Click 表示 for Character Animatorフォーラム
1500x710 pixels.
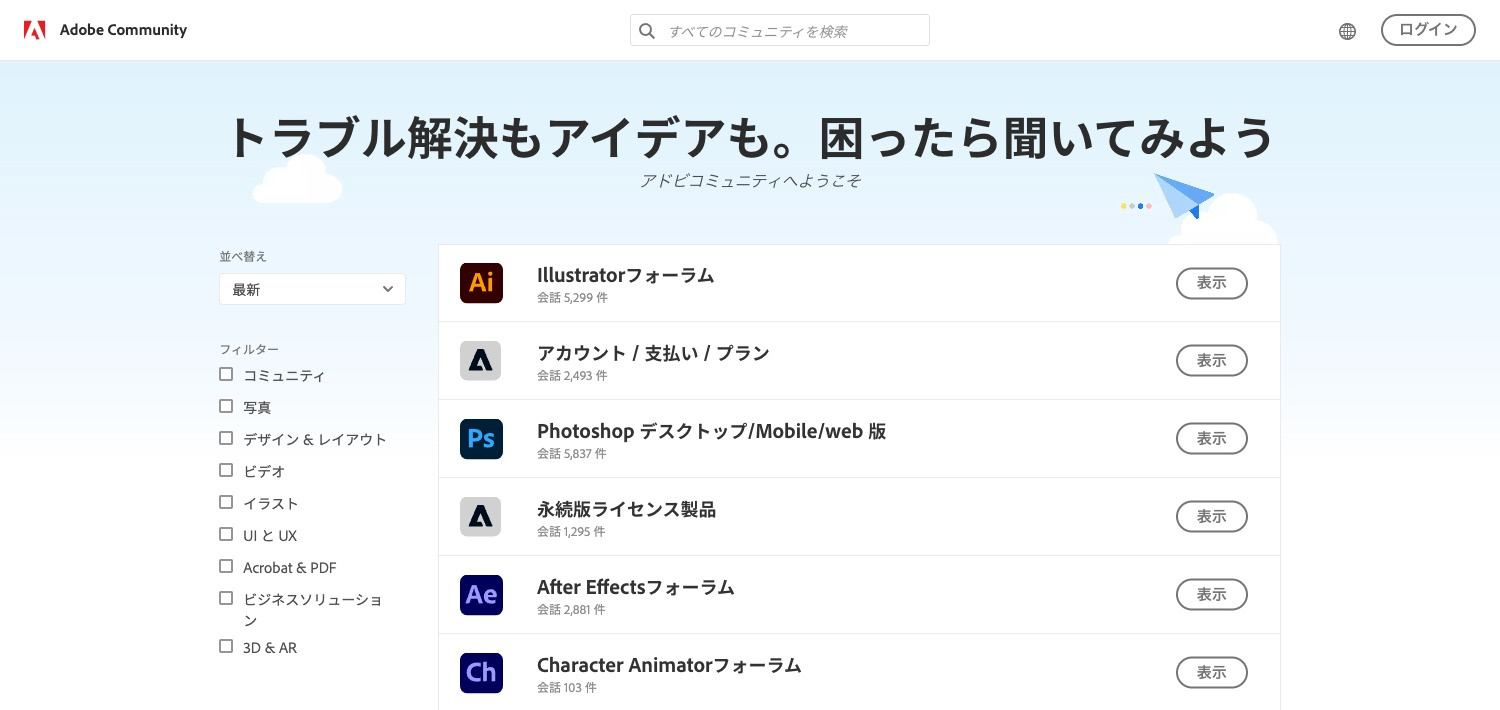(1212, 673)
